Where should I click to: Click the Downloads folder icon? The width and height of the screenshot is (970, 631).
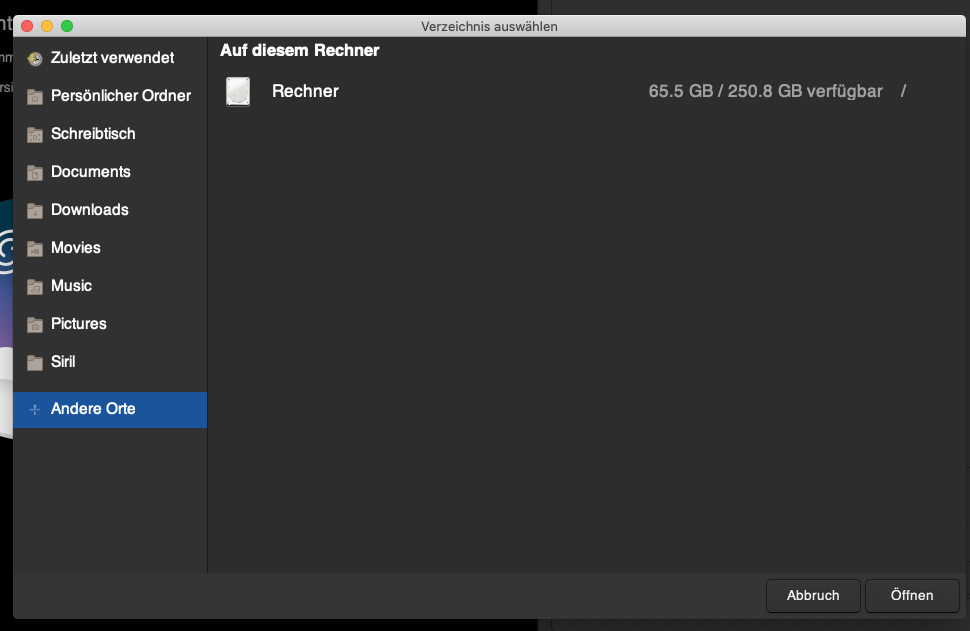35,210
